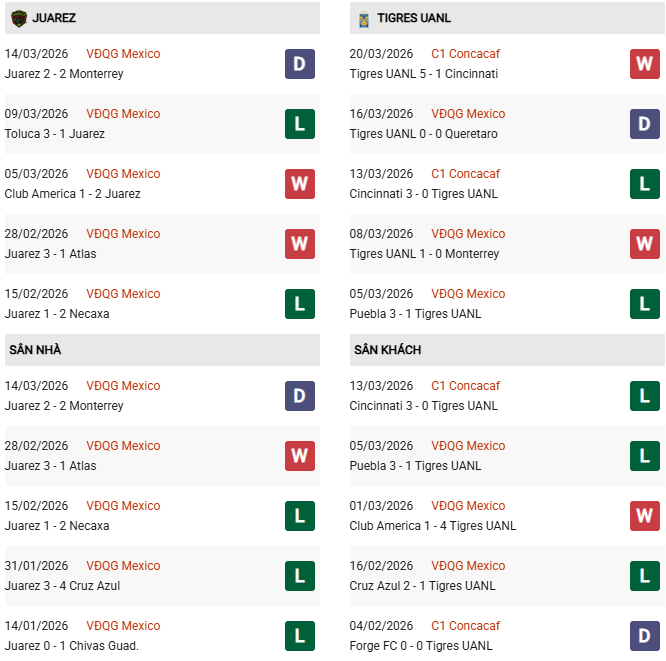Click the Juarez team crest icon

[x=18, y=18]
